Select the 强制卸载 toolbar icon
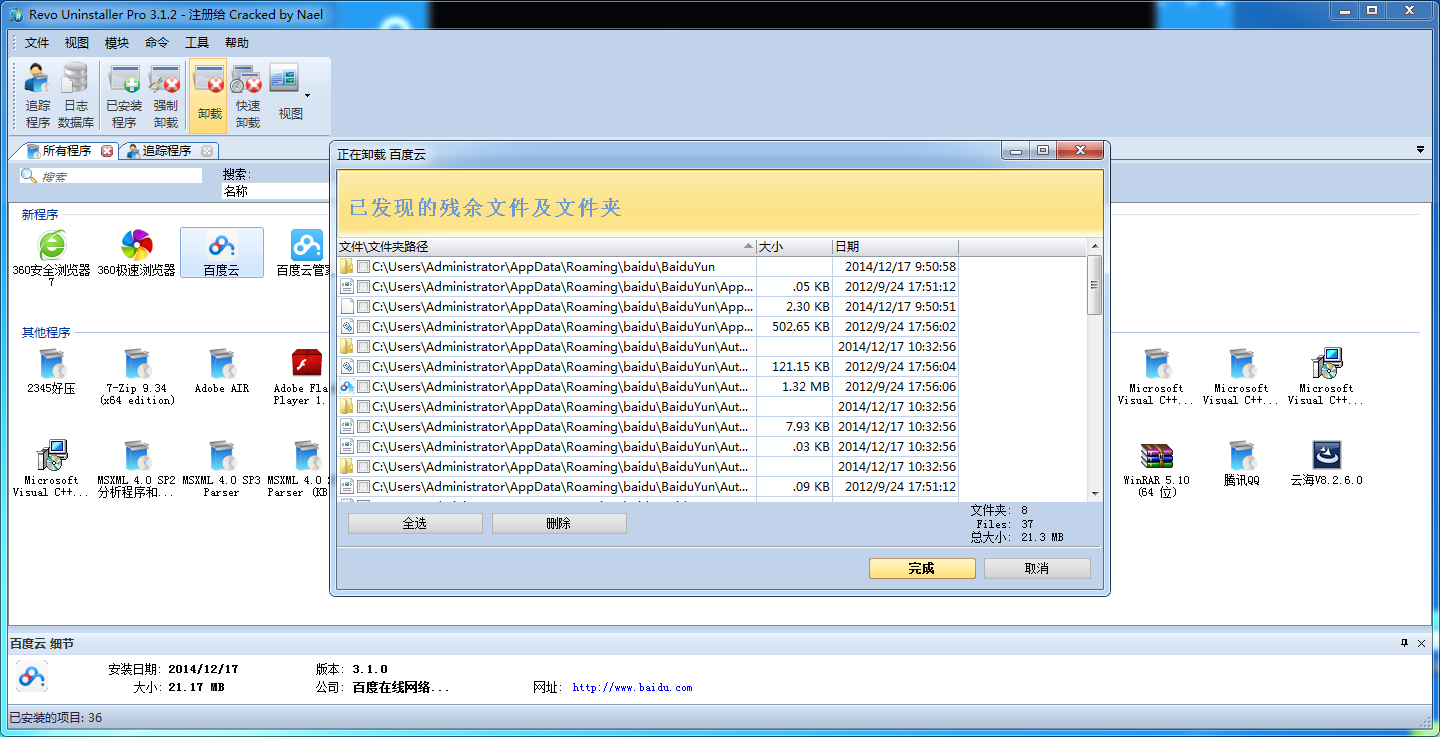Viewport: 1440px width, 737px height. coord(165,96)
